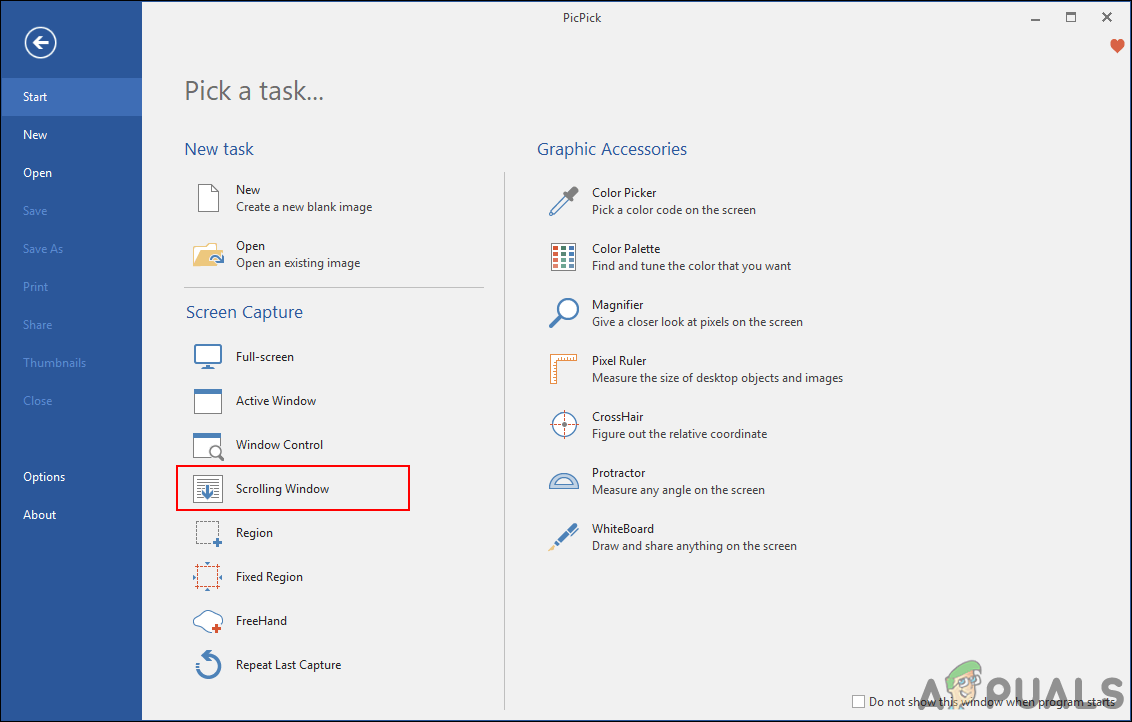Click the back arrow icon
This screenshot has height=722, width=1132.
tap(42, 42)
